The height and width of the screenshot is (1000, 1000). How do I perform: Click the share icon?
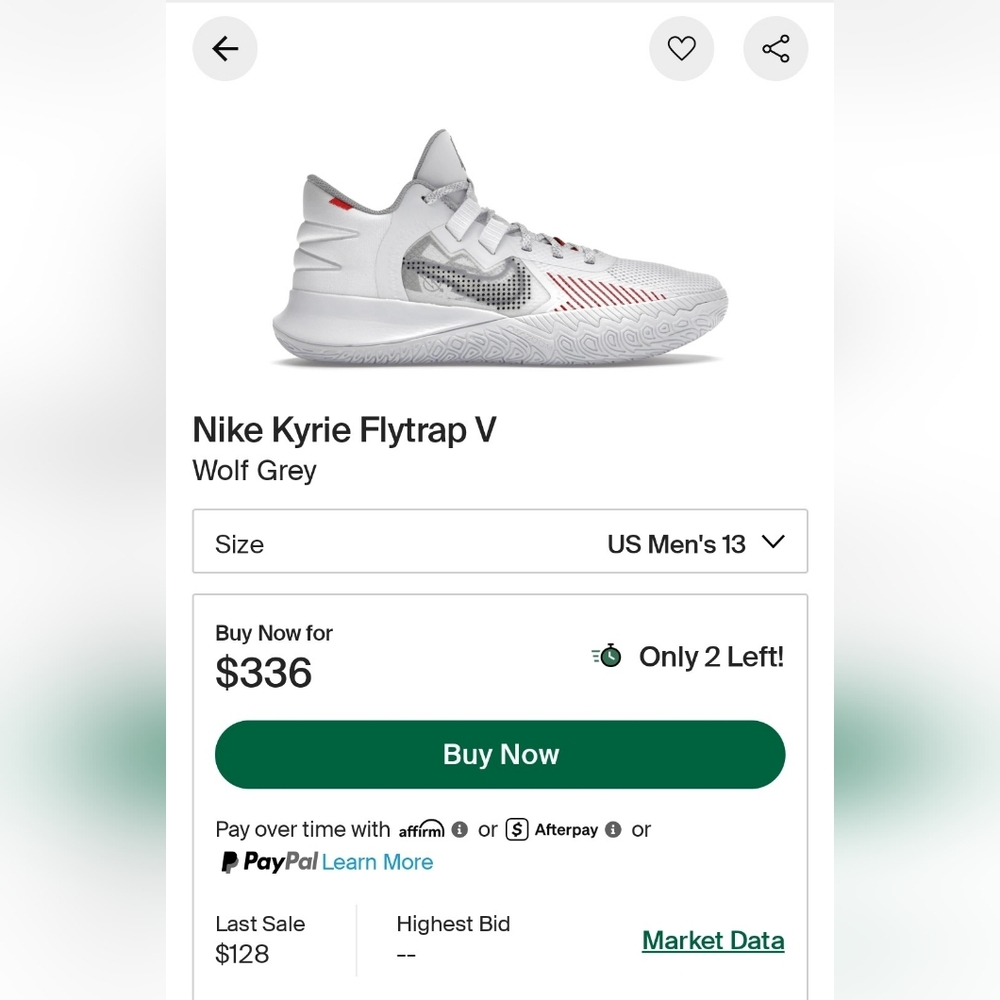click(776, 48)
